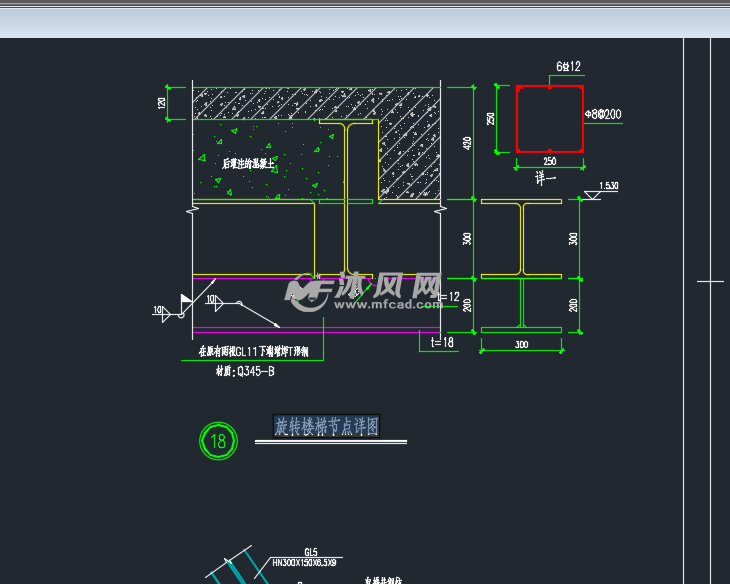Click the 250 width dimension under red section

[550, 161]
